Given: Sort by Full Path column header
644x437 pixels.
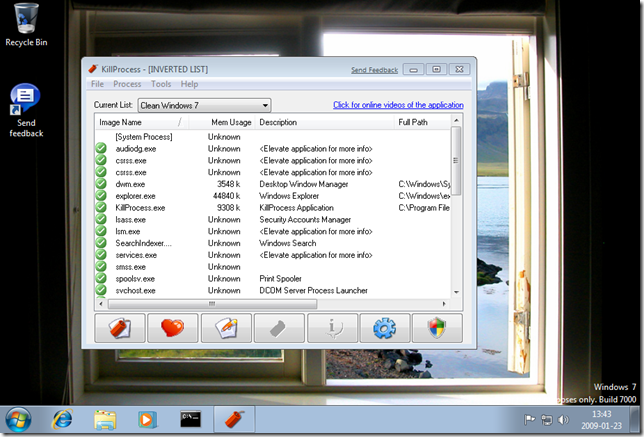Looking at the screenshot, I should tap(423, 122).
